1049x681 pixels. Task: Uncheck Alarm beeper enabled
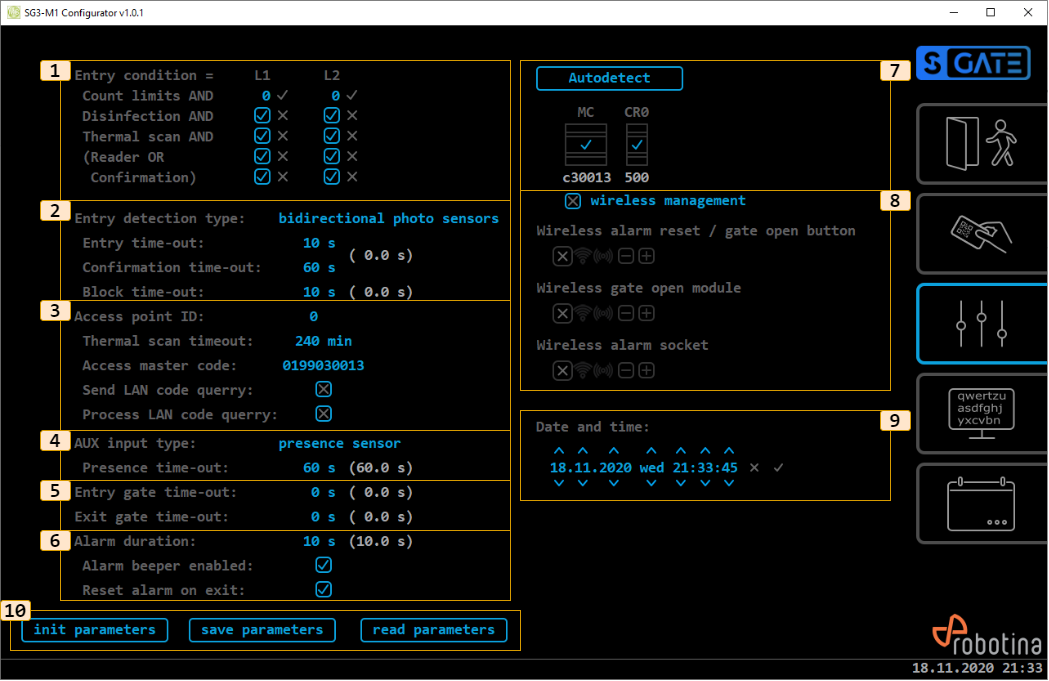(x=323, y=565)
